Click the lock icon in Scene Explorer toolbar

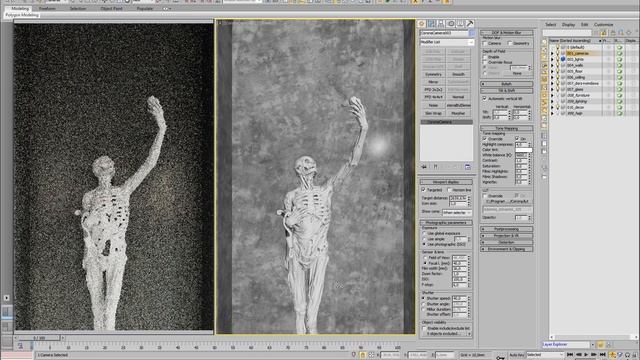(x=604, y=33)
